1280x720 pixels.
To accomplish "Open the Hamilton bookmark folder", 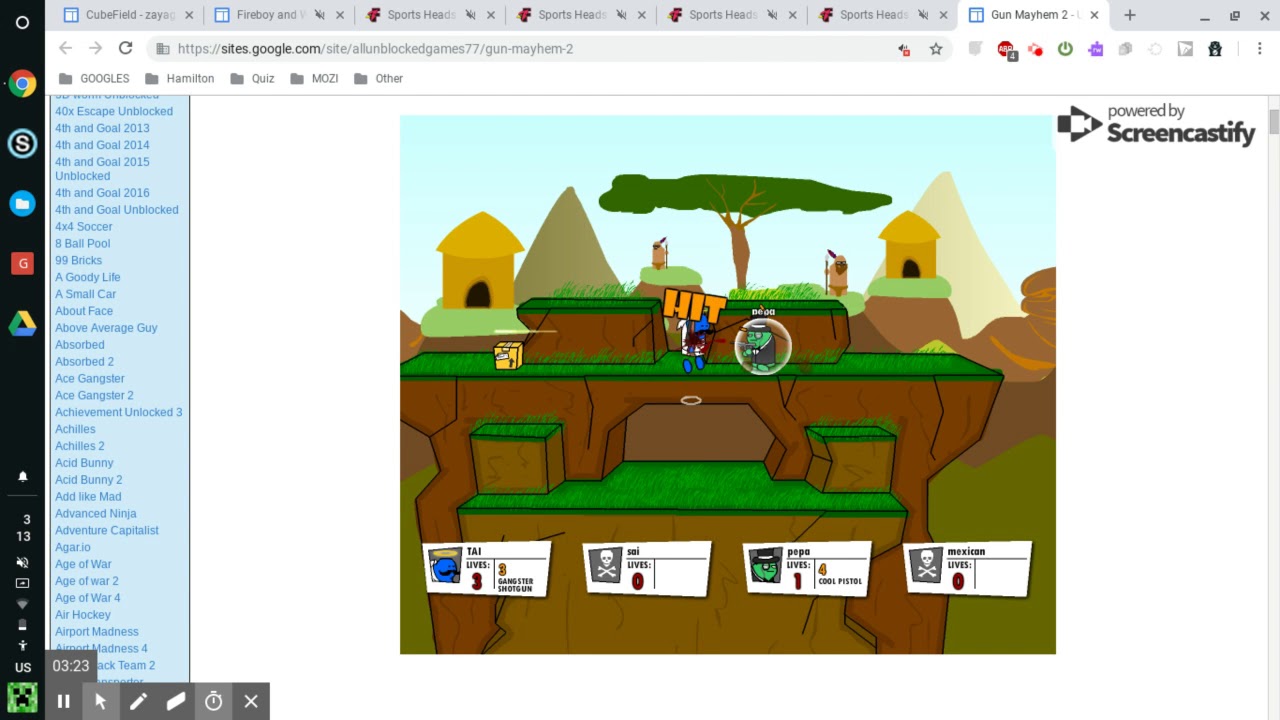I will point(180,78).
